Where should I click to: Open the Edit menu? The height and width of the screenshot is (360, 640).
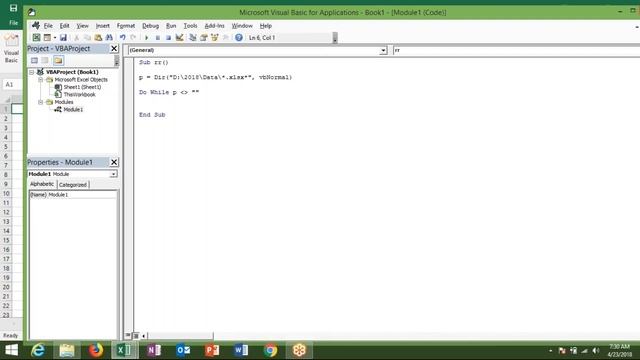64,26
